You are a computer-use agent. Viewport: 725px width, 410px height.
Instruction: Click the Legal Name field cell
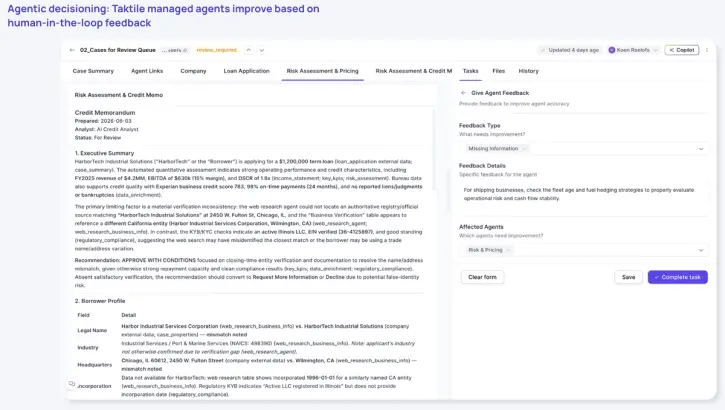92,330
